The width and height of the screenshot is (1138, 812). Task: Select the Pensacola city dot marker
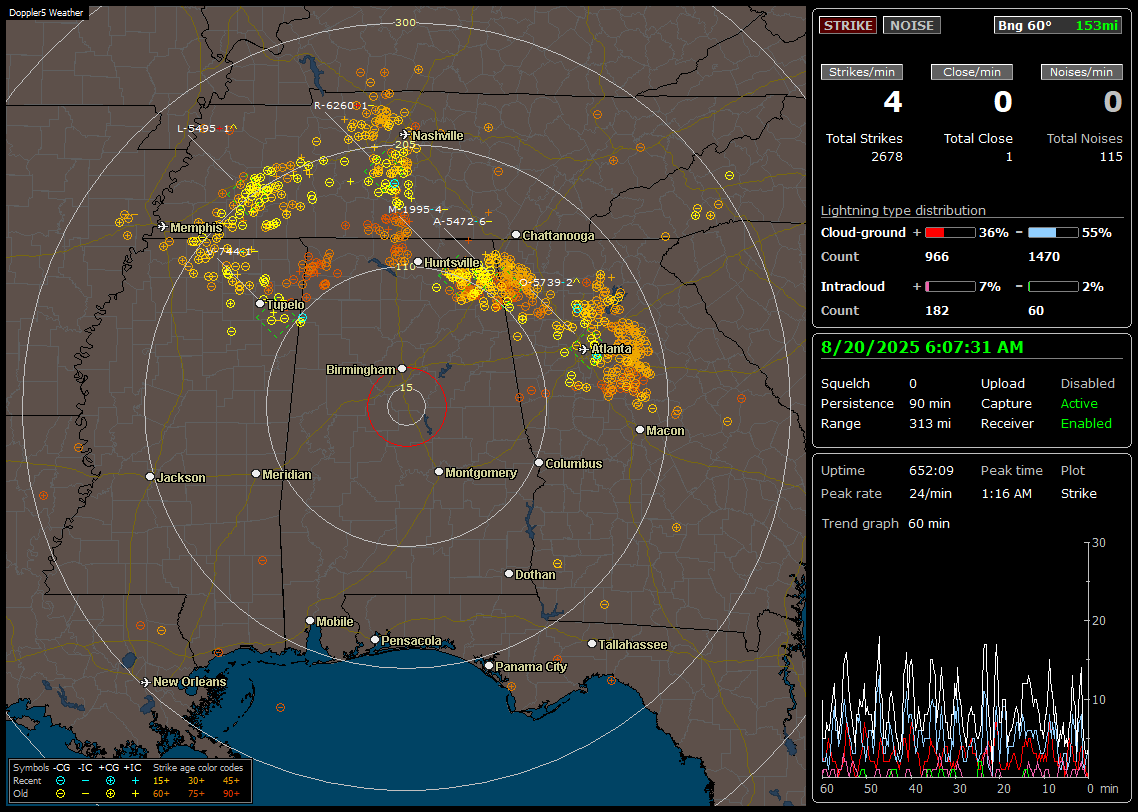[375, 639]
